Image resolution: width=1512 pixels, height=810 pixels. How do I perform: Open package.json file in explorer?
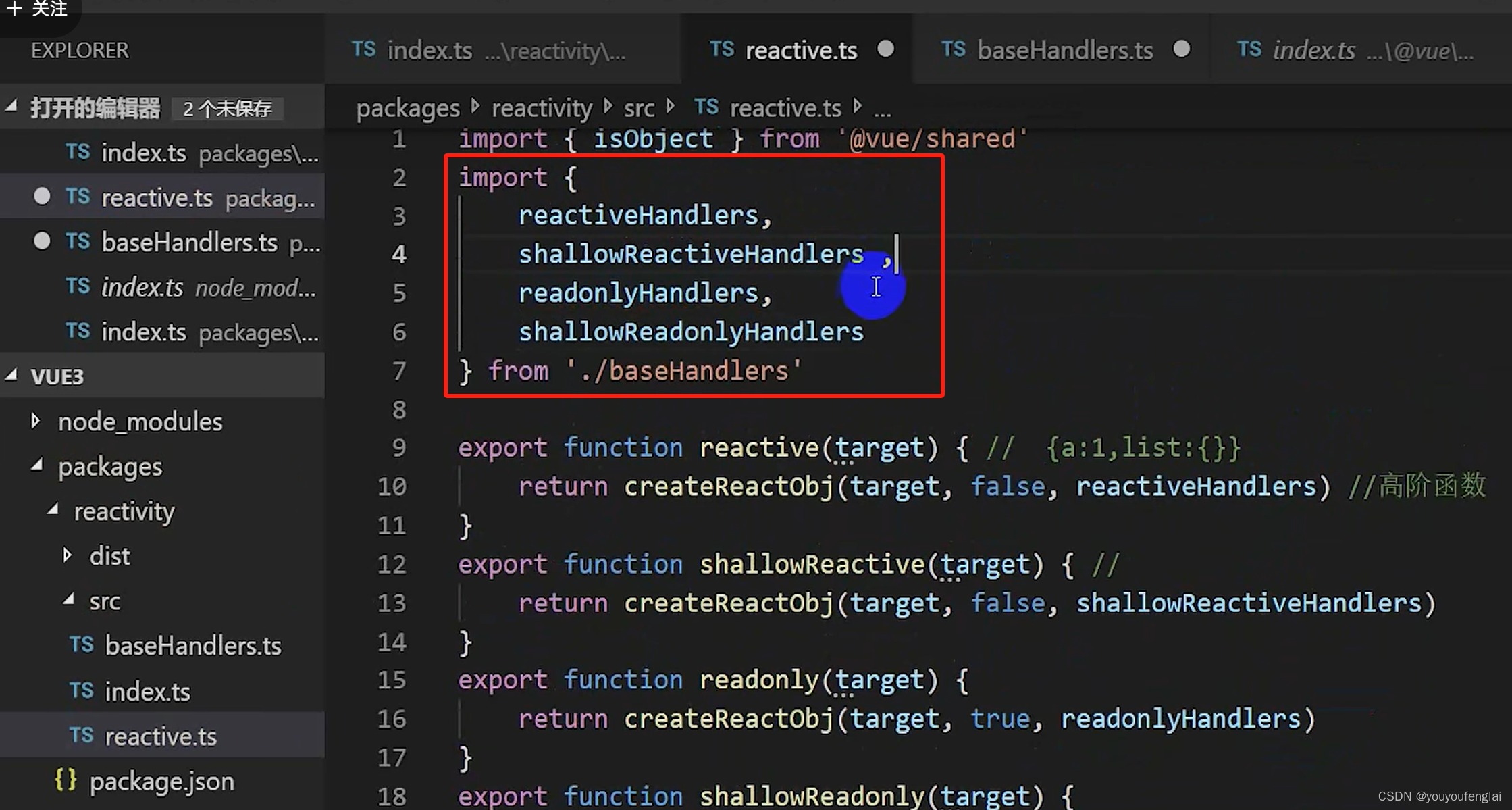162,782
